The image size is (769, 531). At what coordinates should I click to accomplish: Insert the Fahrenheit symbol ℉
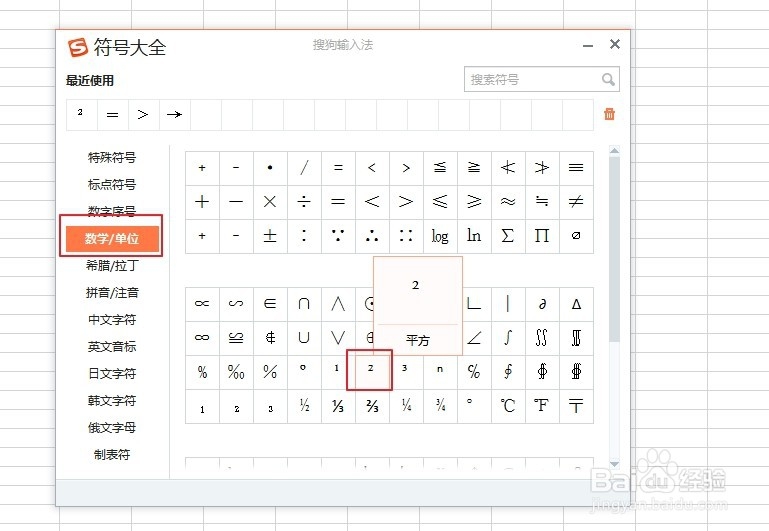tap(542, 406)
